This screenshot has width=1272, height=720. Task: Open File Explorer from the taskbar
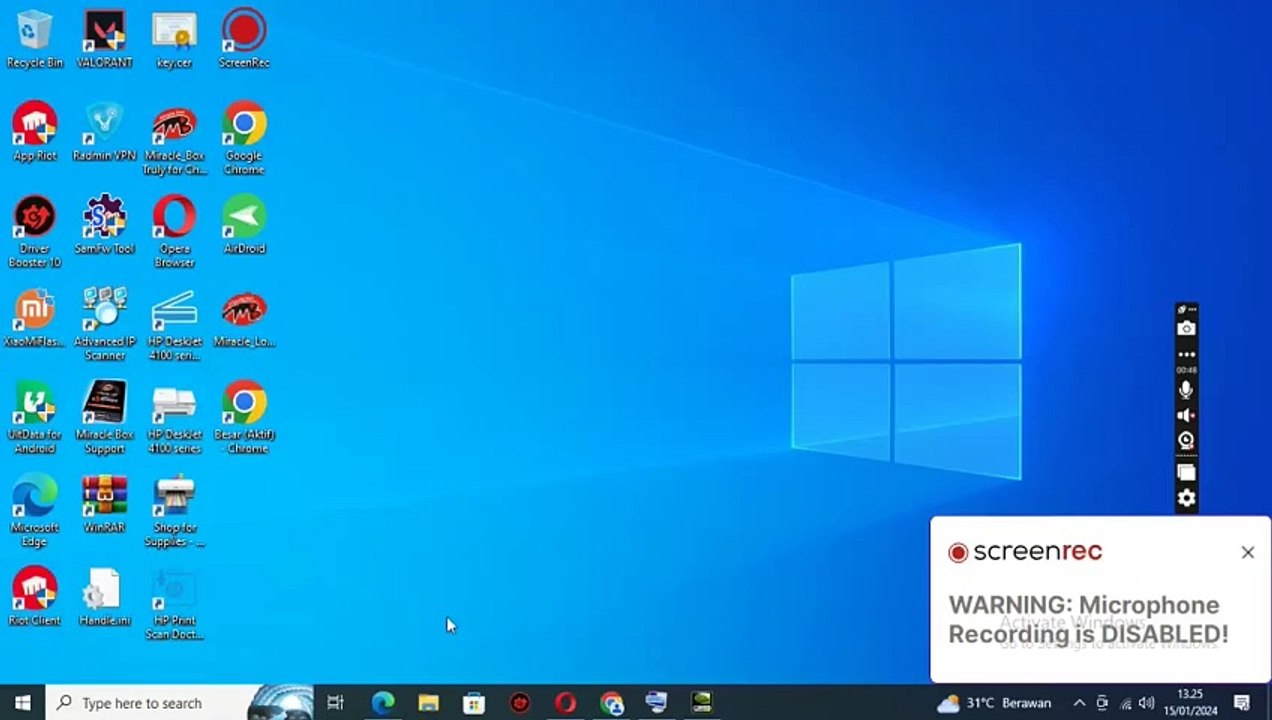[428, 703]
